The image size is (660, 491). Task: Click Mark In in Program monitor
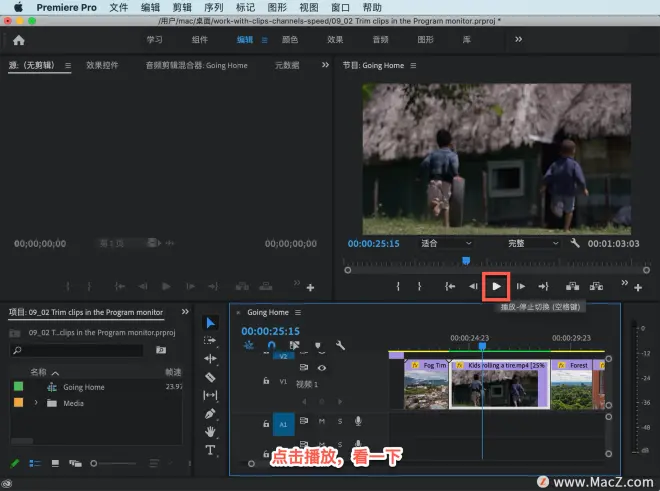(398, 287)
